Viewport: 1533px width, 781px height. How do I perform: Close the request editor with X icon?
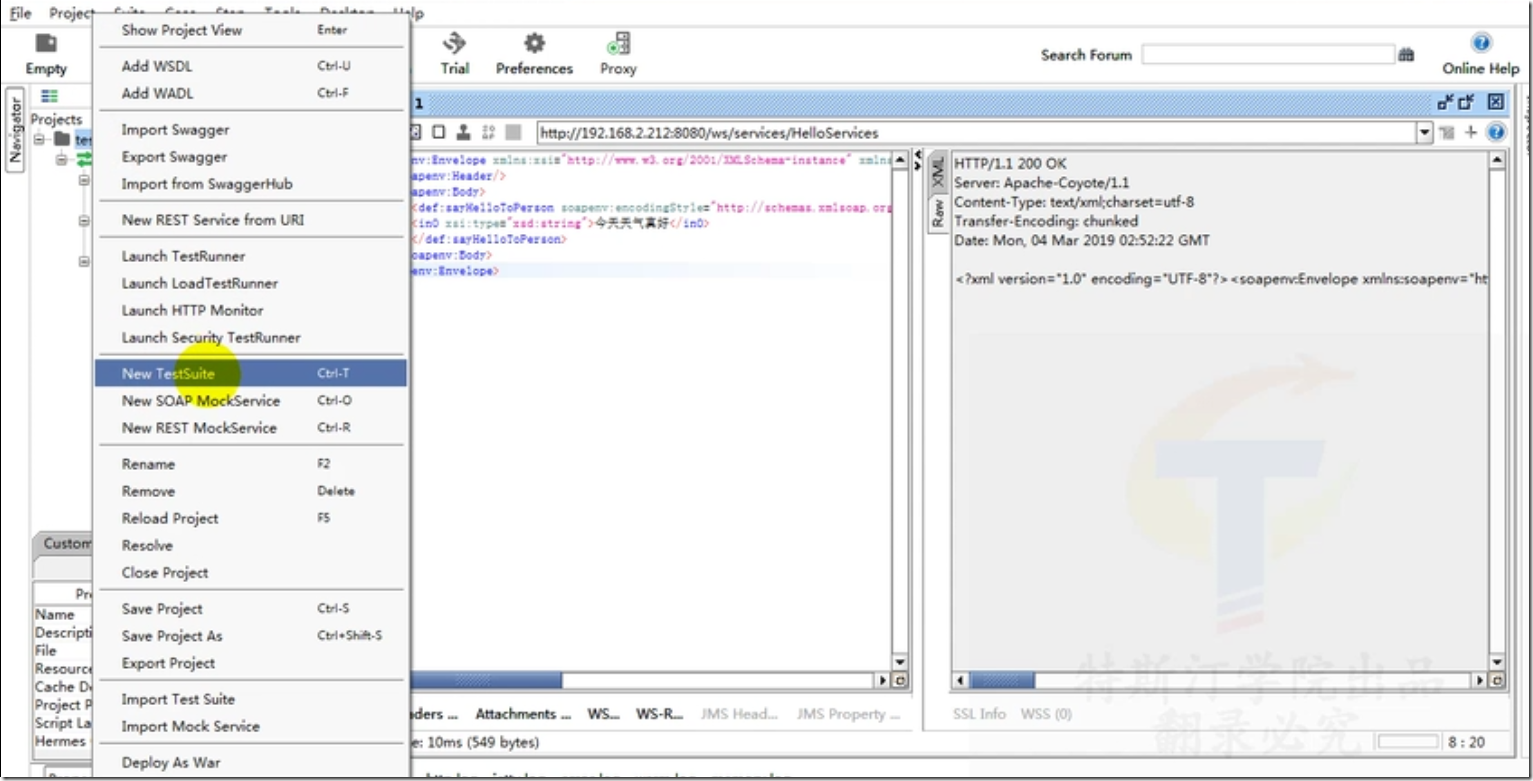point(1496,102)
